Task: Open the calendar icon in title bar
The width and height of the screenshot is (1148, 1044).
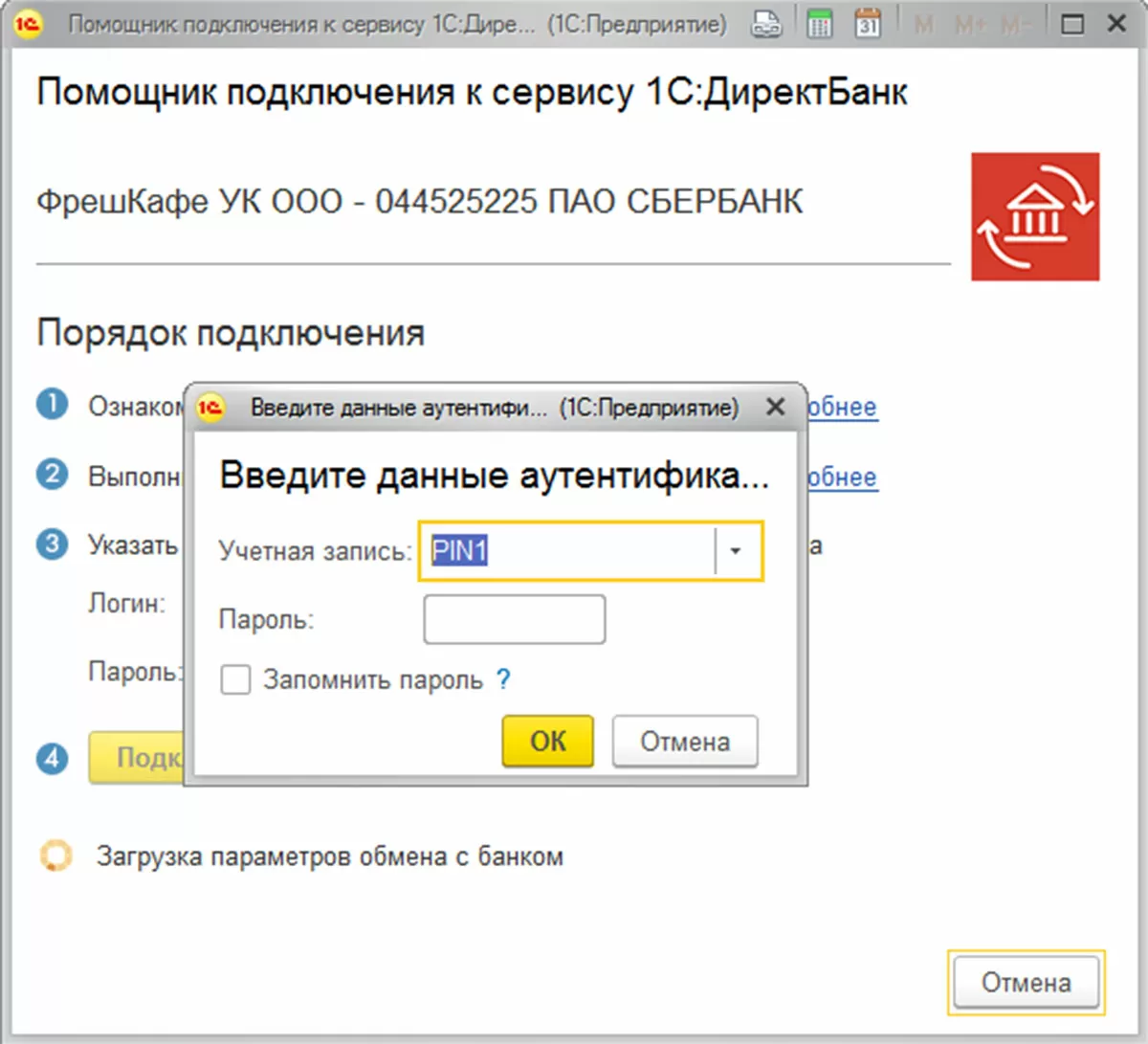Action: (x=868, y=24)
